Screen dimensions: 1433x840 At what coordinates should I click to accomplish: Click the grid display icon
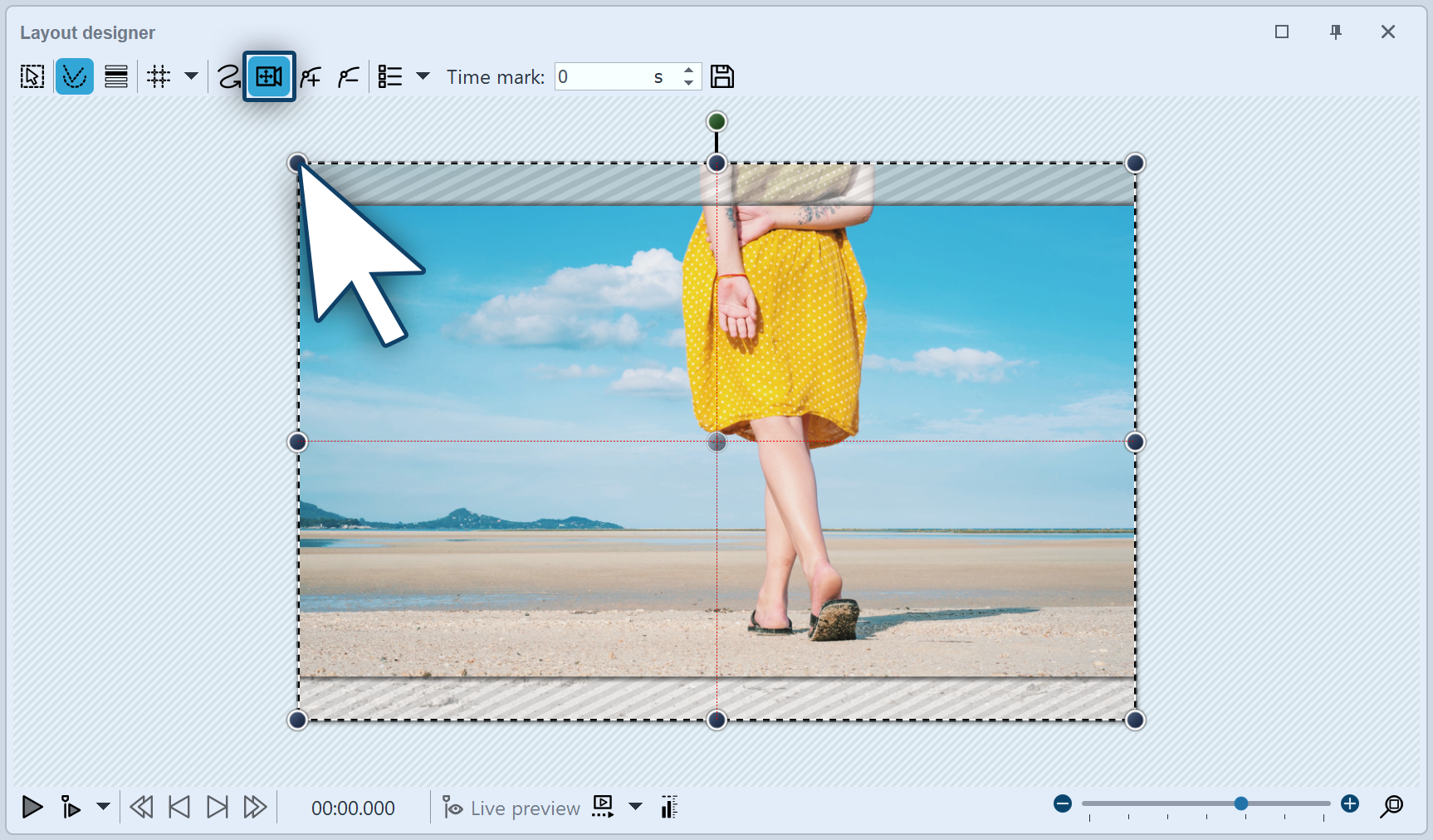click(158, 76)
